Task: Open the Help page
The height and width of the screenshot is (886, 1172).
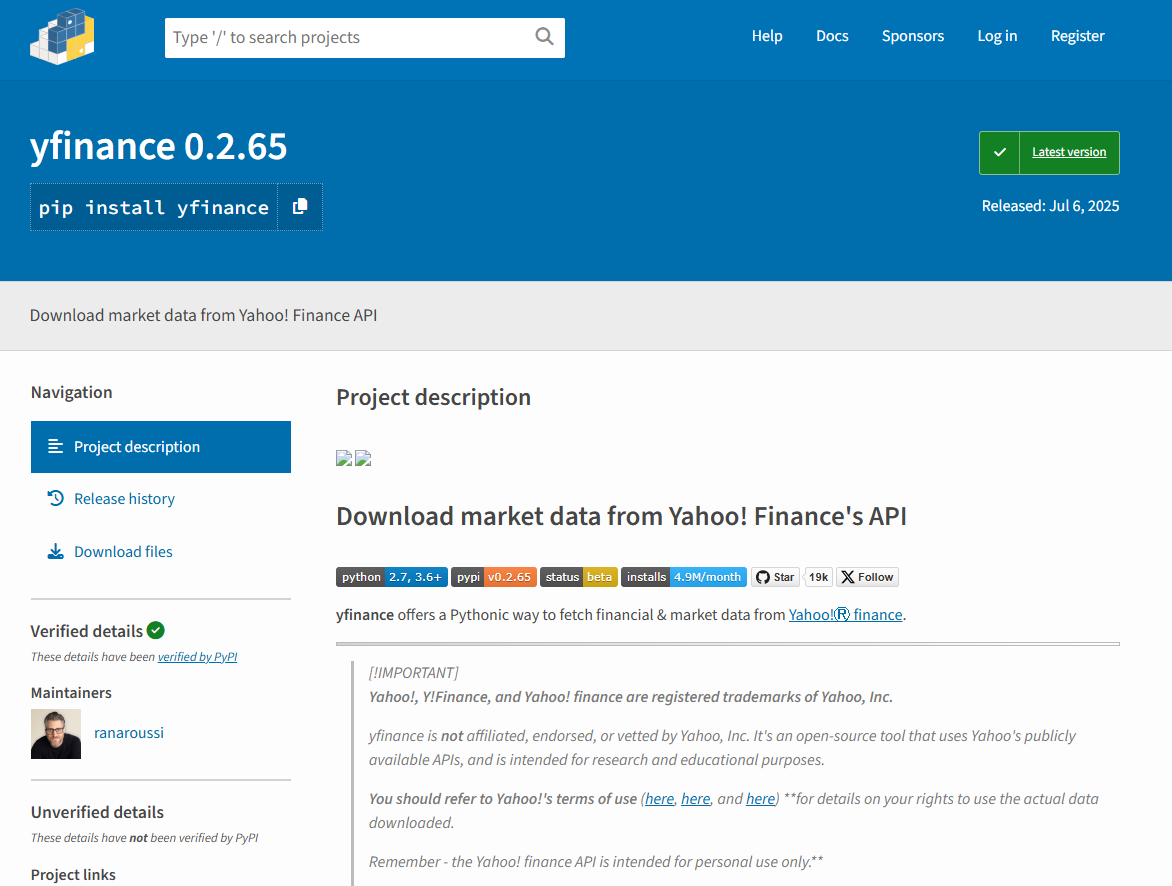Action: tap(767, 36)
